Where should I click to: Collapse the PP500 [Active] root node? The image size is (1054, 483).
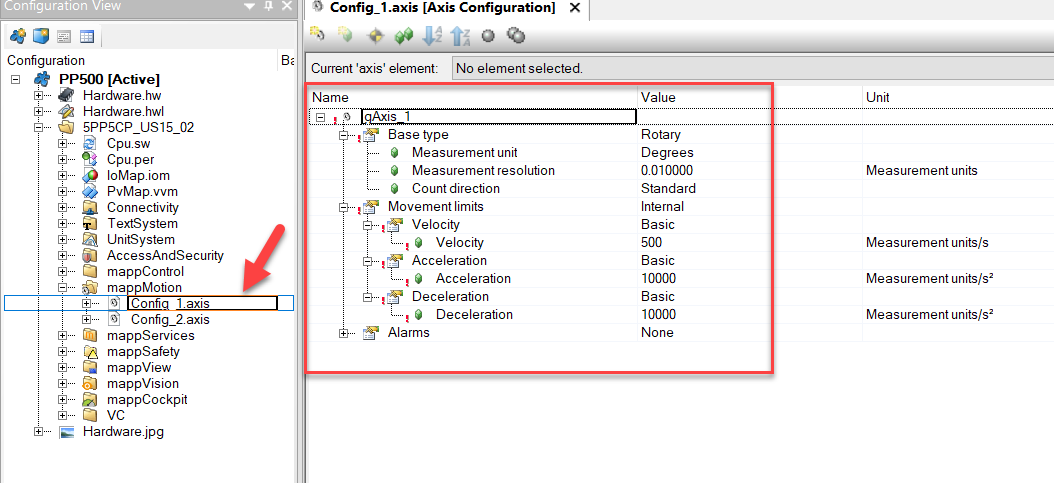[15, 79]
